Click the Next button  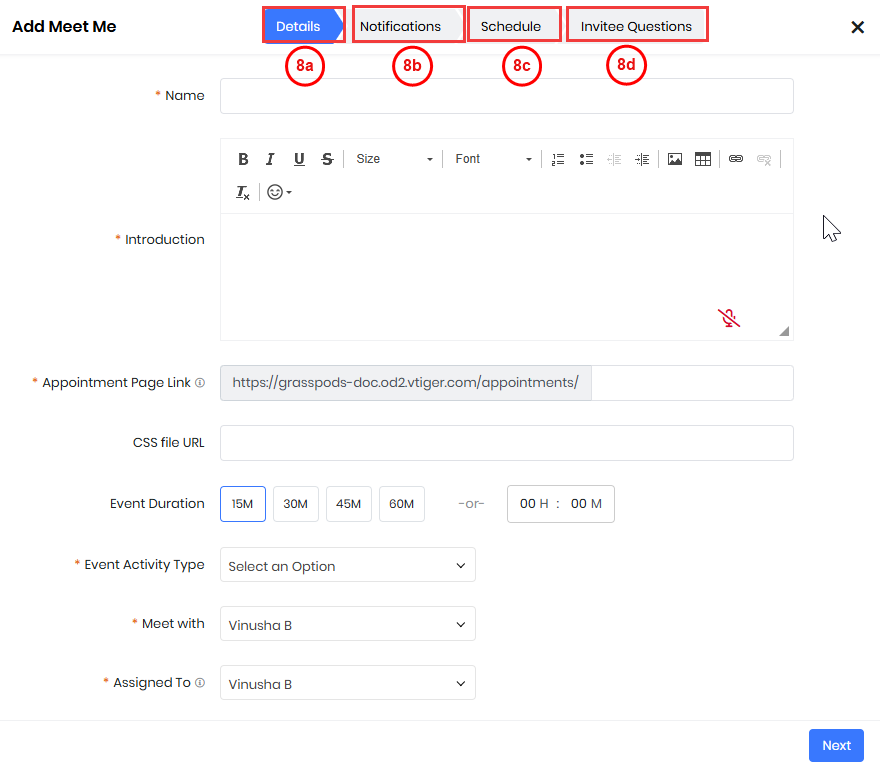[x=836, y=745]
